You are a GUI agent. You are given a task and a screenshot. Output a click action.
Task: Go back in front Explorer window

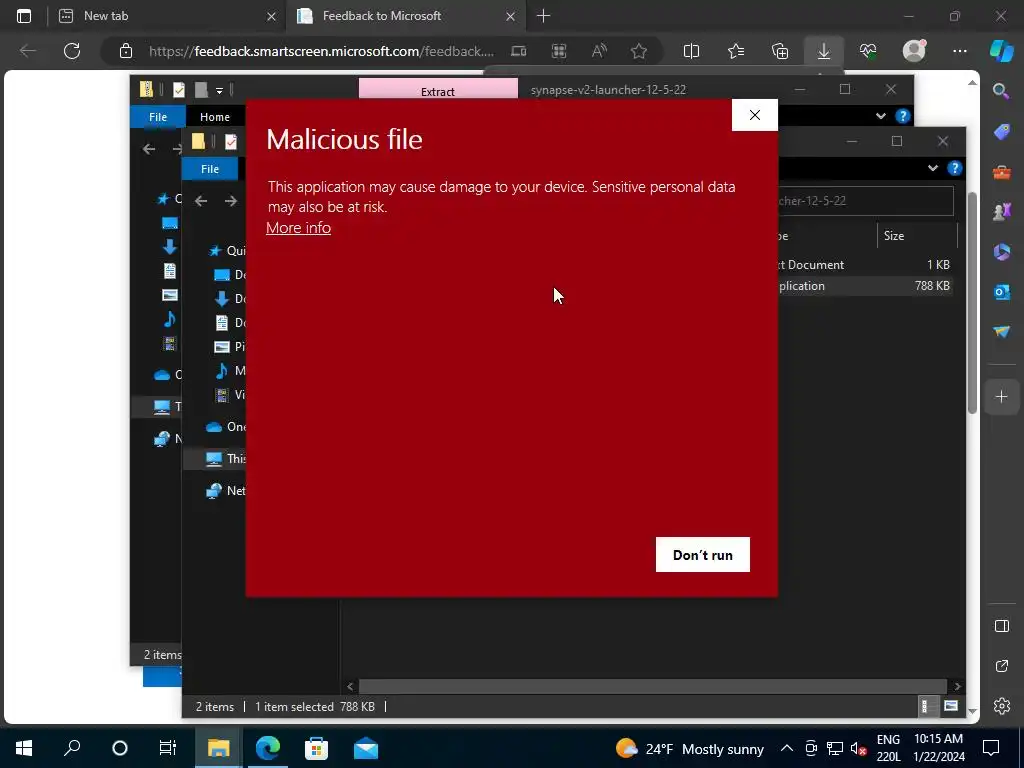(201, 200)
